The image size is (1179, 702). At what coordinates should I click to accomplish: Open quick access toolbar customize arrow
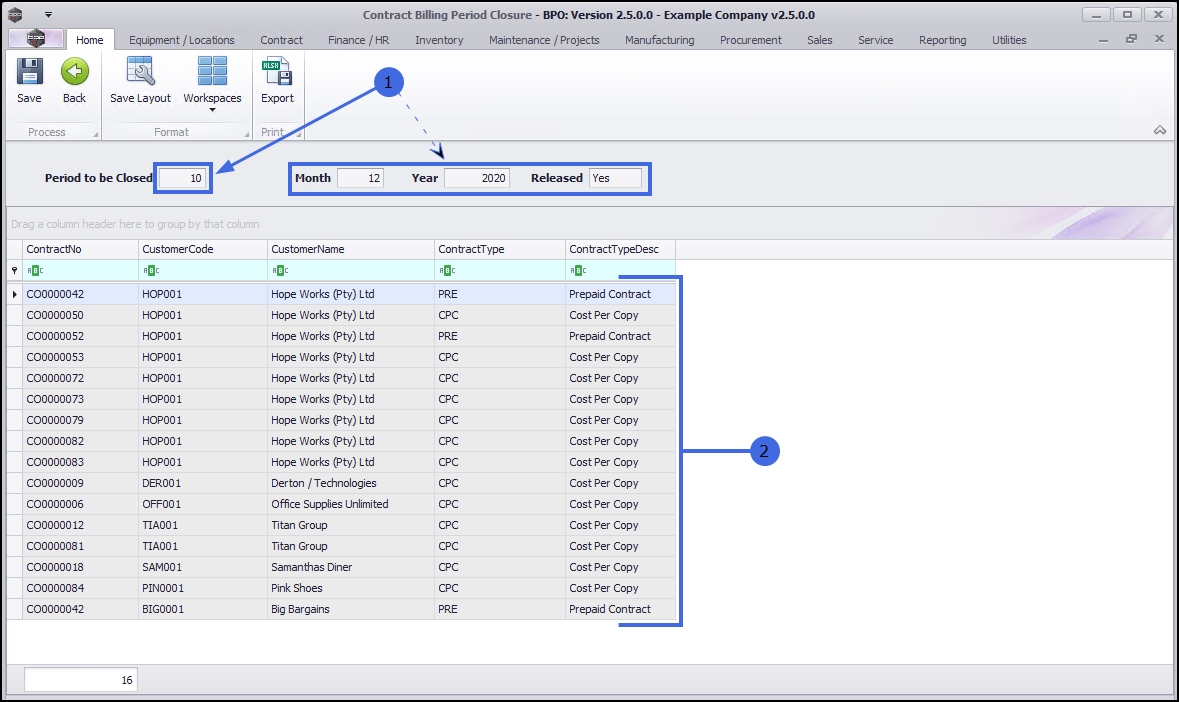pos(48,14)
